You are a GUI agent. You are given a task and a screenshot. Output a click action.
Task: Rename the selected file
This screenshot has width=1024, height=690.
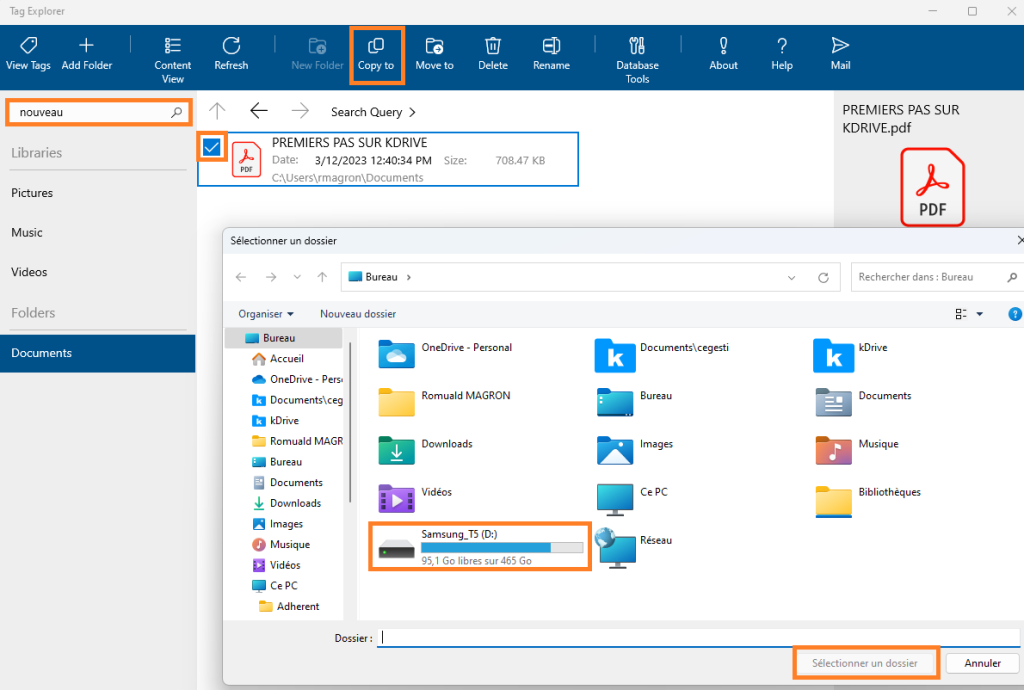pyautogui.click(x=551, y=54)
